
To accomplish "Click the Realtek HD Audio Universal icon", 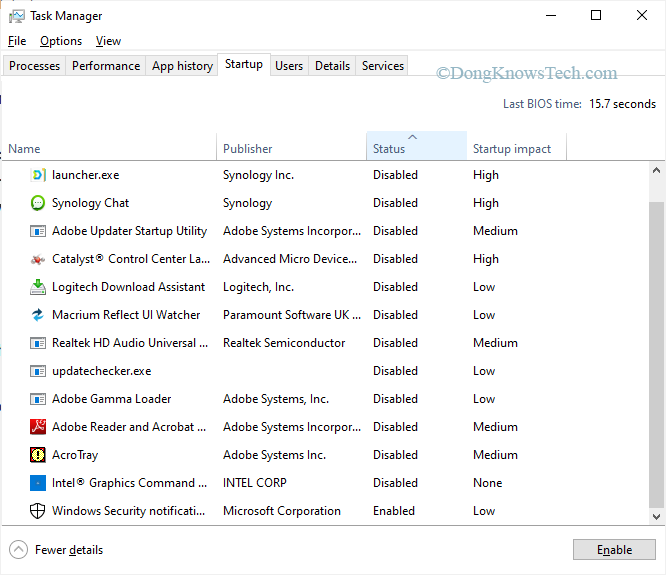I will click(x=38, y=343).
